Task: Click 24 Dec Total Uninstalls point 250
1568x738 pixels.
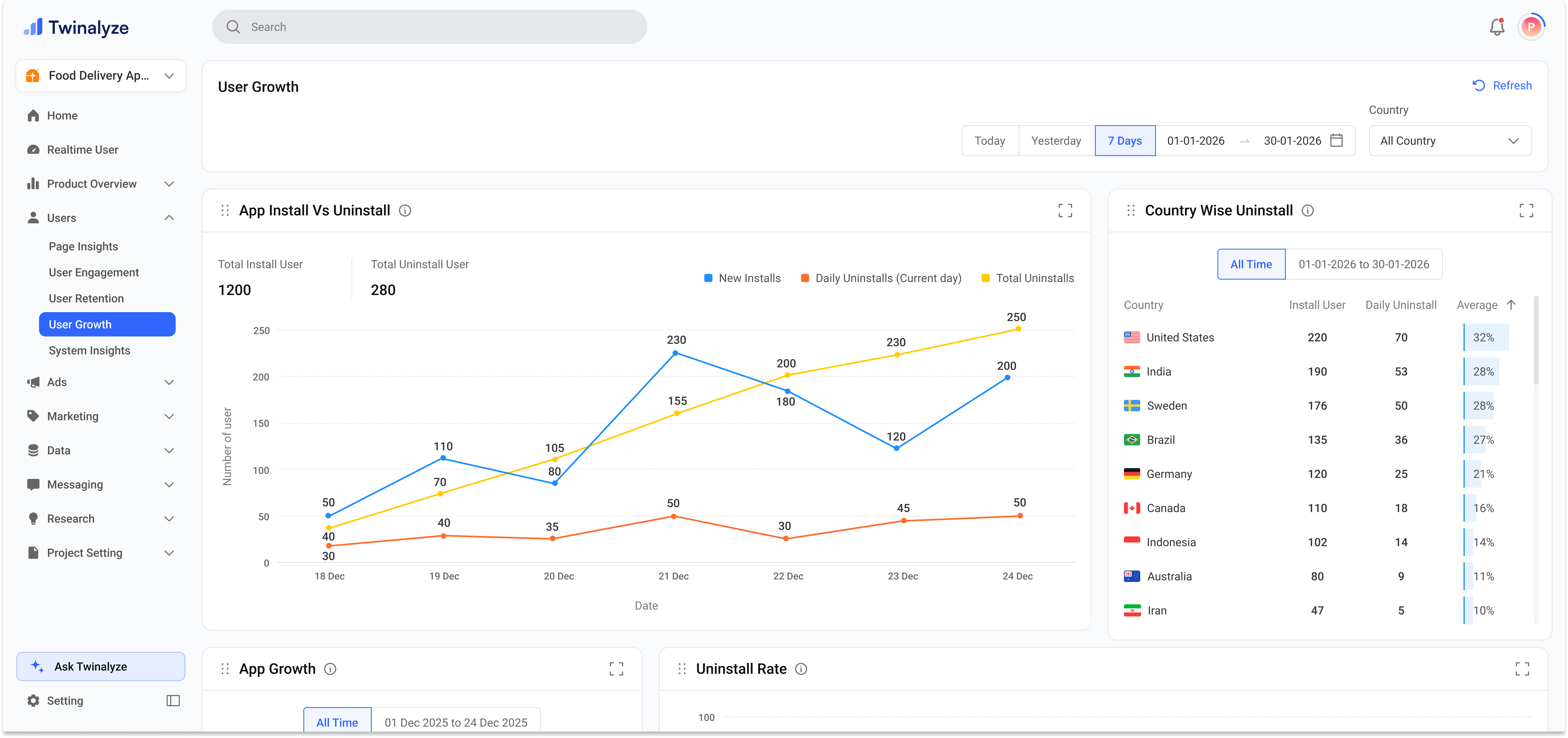Action: click(1018, 329)
